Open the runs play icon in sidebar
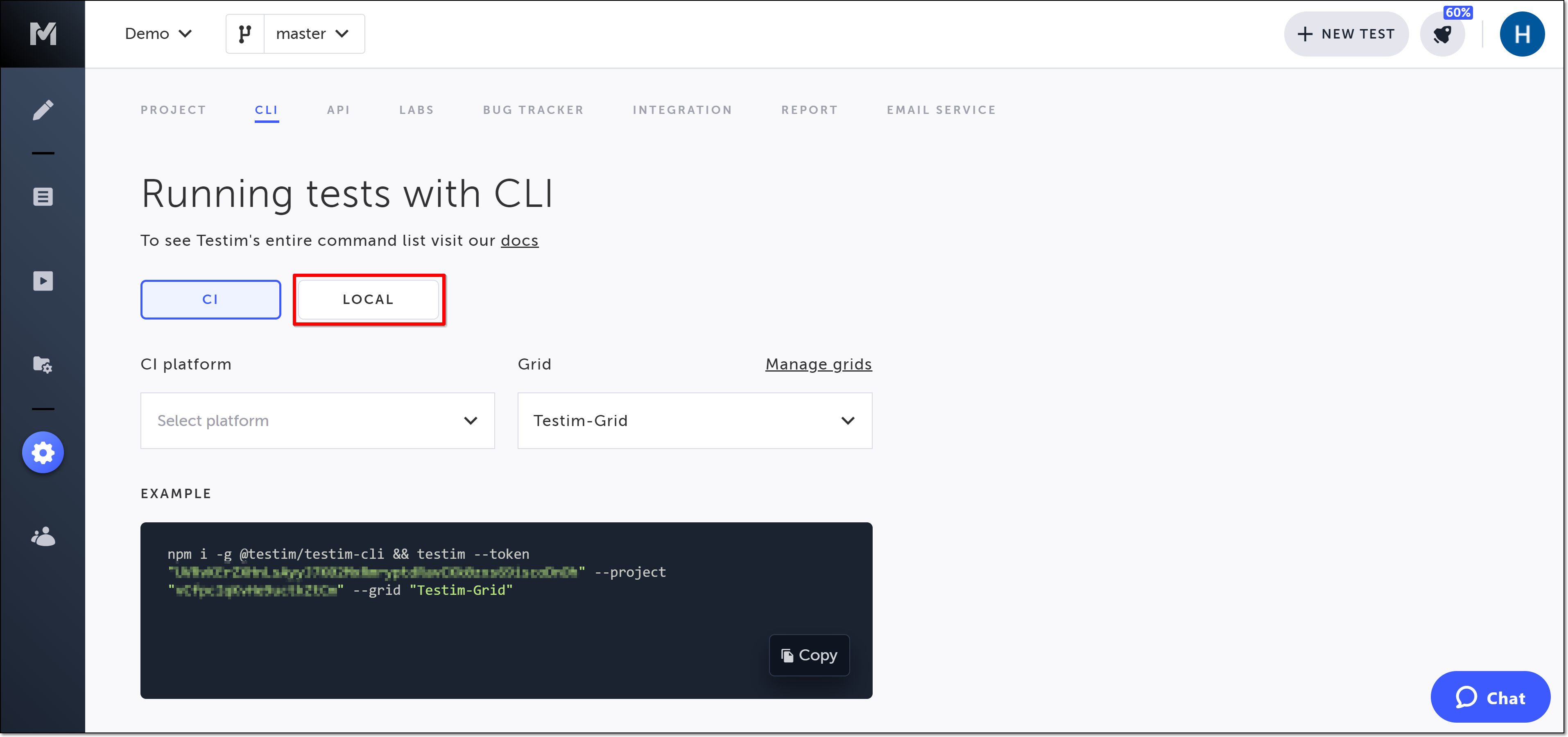Image resolution: width=1568 pixels, height=737 pixels. pyautogui.click(x=43, y=281)
